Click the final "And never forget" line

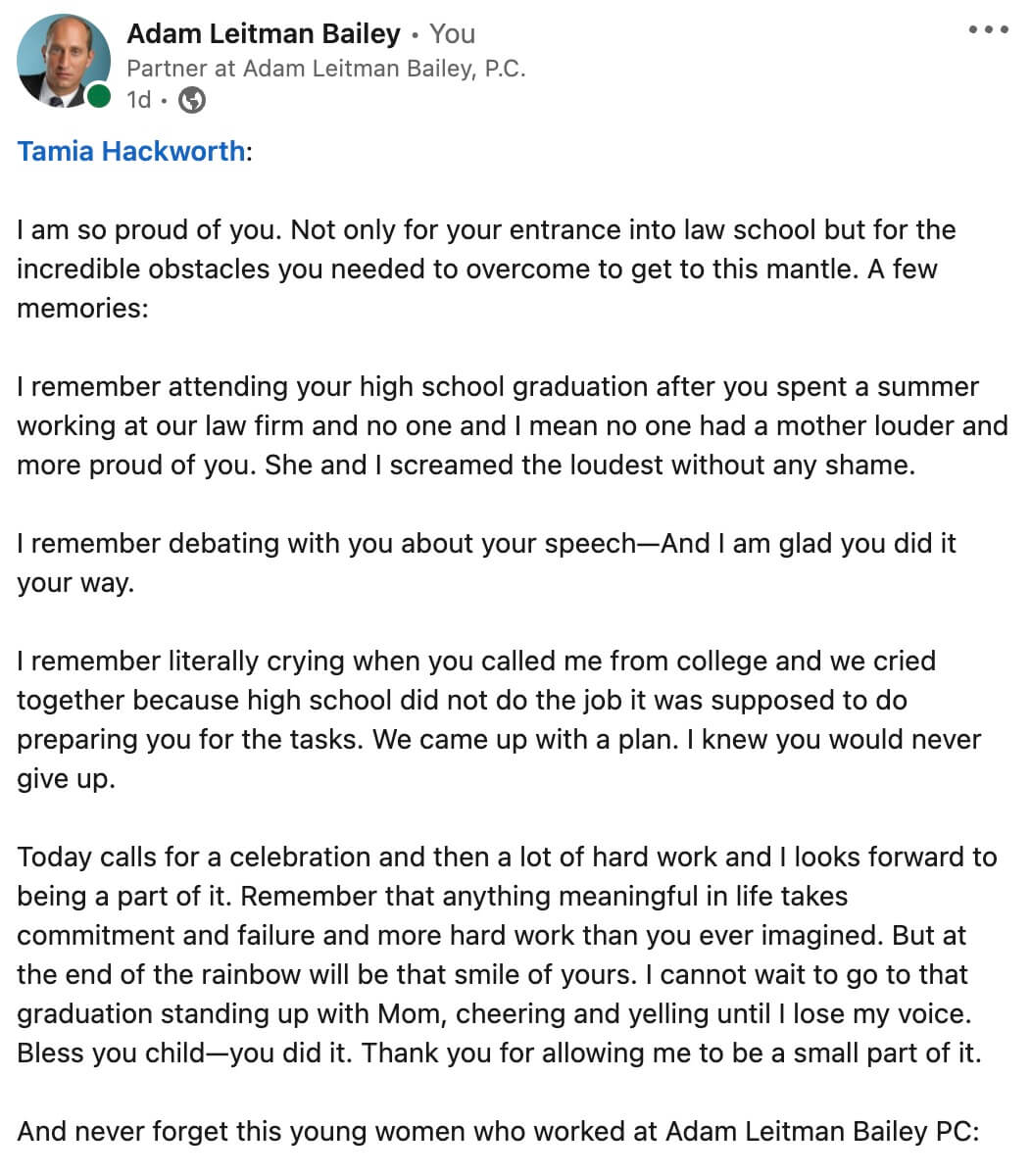[x=498, y=1132]
